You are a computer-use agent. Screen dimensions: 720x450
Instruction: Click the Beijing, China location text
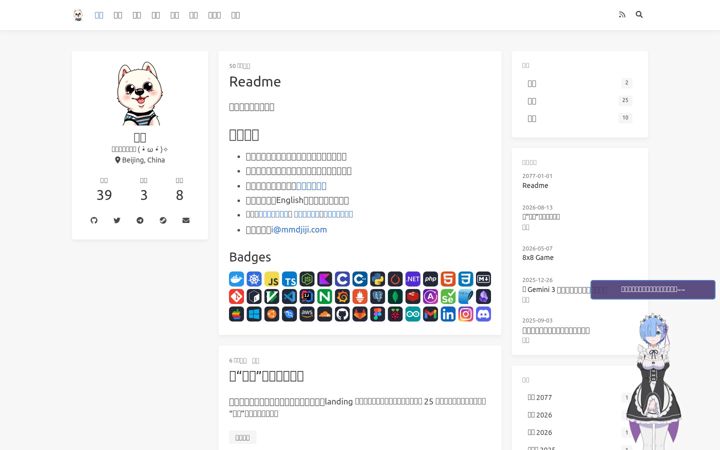coord(140,160)
